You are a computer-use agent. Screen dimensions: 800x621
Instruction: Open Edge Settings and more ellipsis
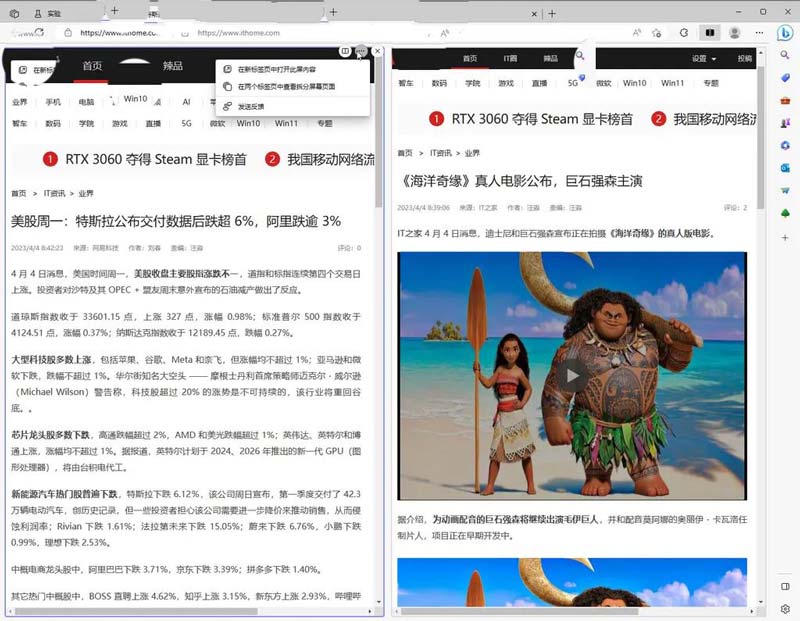click(x=759, y=33)
